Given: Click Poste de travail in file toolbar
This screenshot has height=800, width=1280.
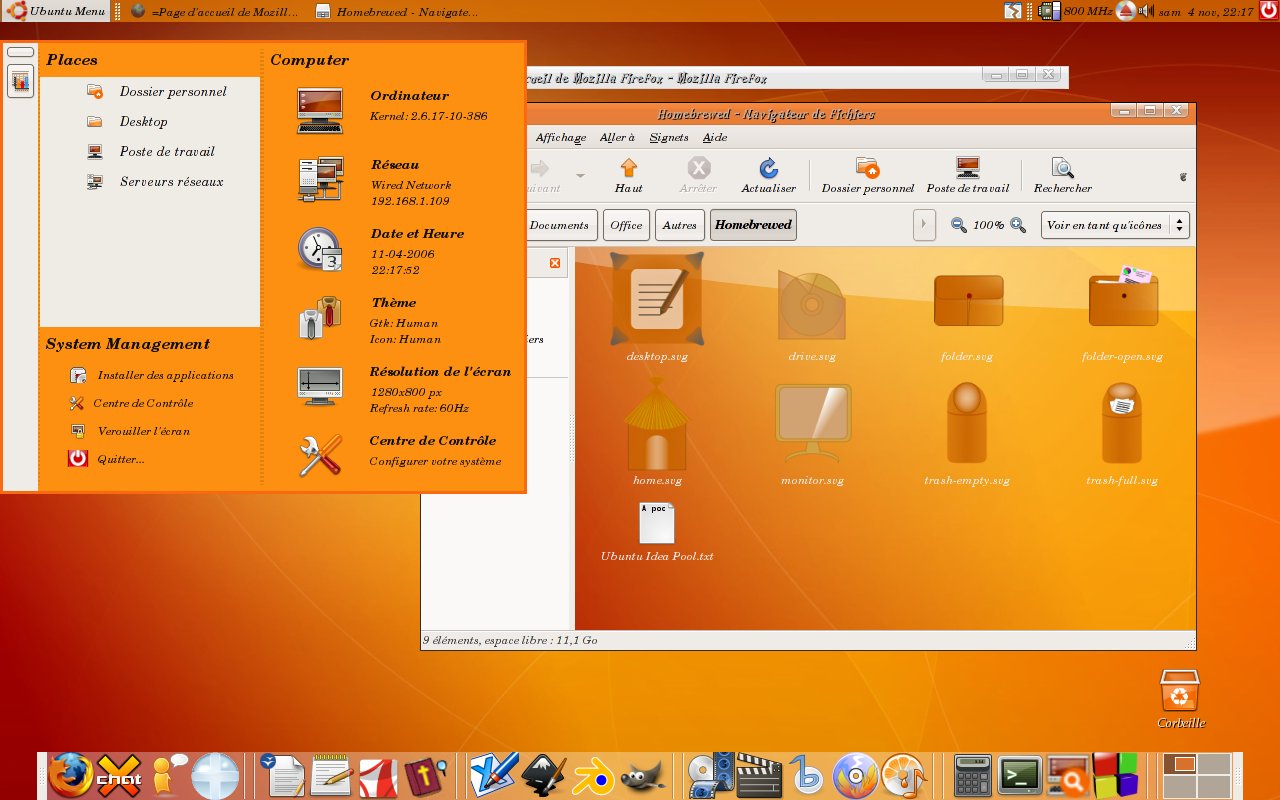Looking at the screenshot, I should tap(967, 175).
